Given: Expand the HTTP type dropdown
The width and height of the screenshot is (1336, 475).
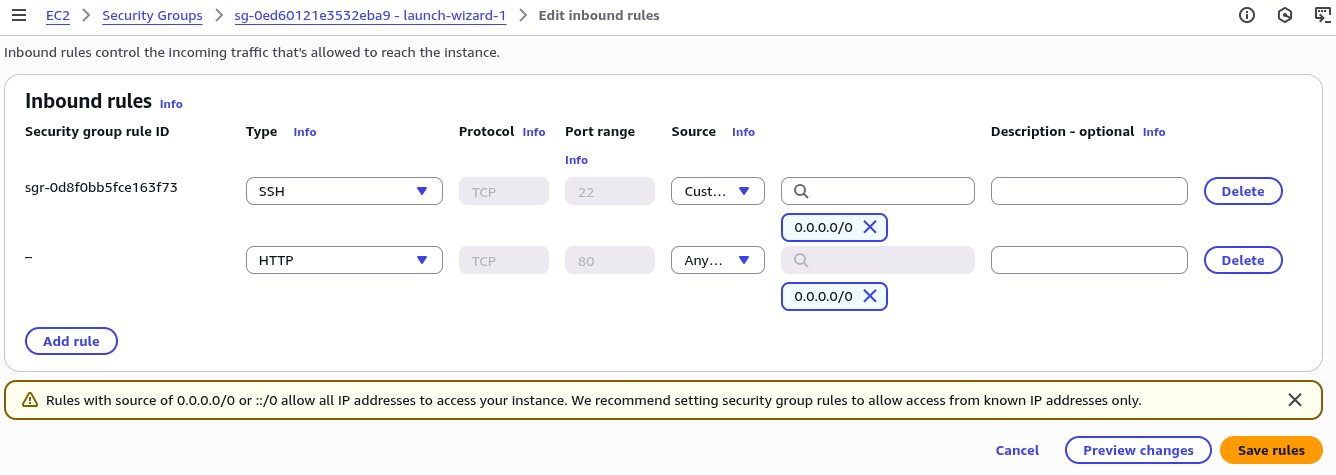Looking at the screenshot, I should click(x=344, y=260).
